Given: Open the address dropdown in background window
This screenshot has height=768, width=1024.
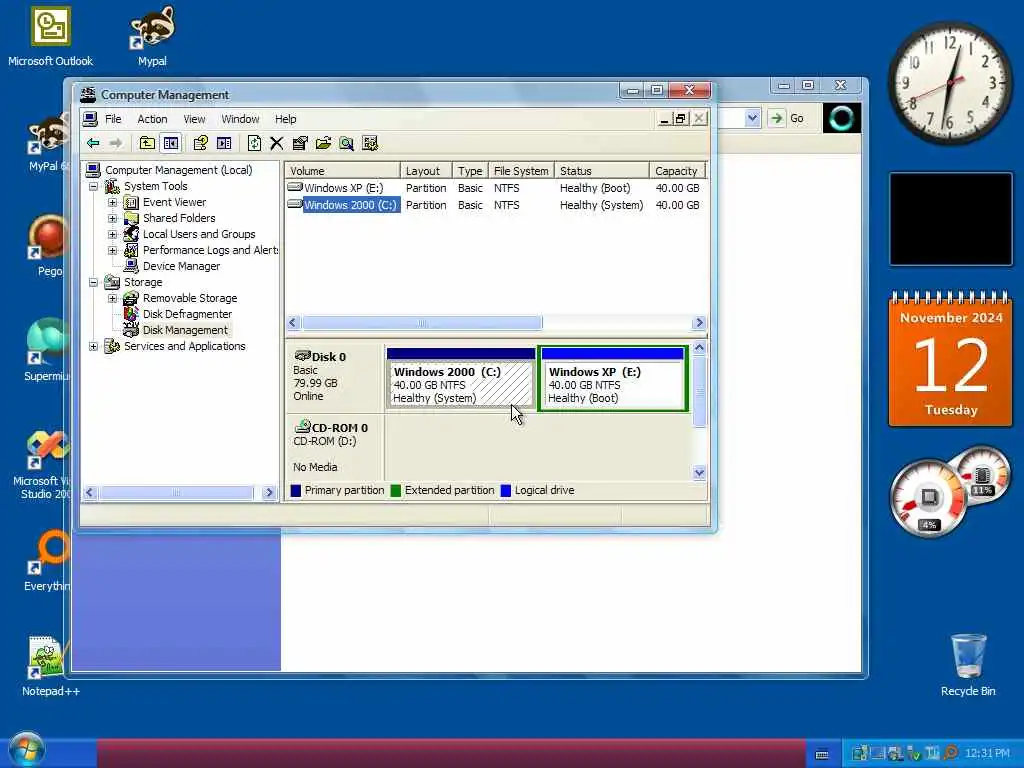Looking at the screenshot, I should pos(752,118).
